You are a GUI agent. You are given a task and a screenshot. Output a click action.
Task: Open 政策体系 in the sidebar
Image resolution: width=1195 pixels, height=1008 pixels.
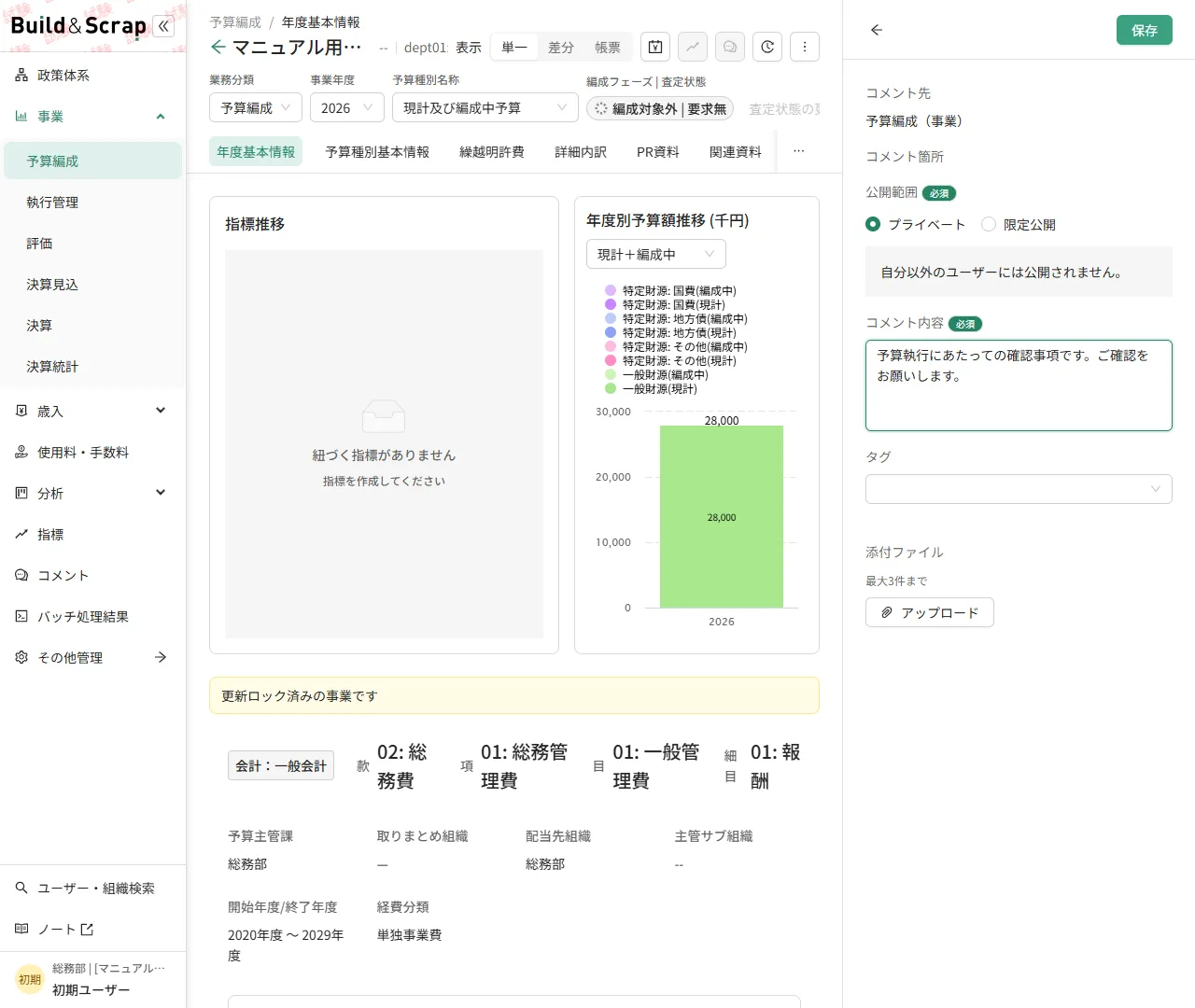pyautogui.click(x=92, y=76)
